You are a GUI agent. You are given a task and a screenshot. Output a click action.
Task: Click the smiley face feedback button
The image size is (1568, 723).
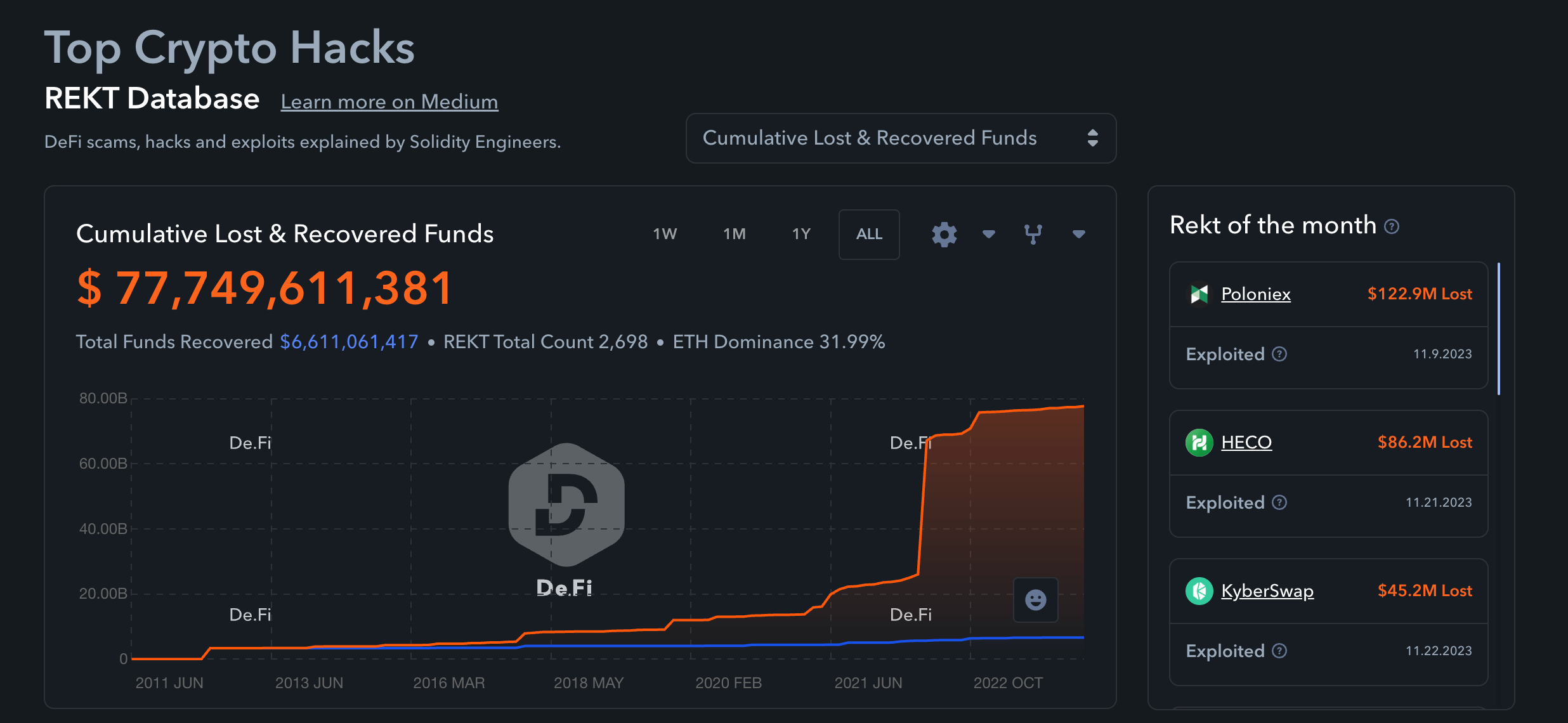[1035, 599]
